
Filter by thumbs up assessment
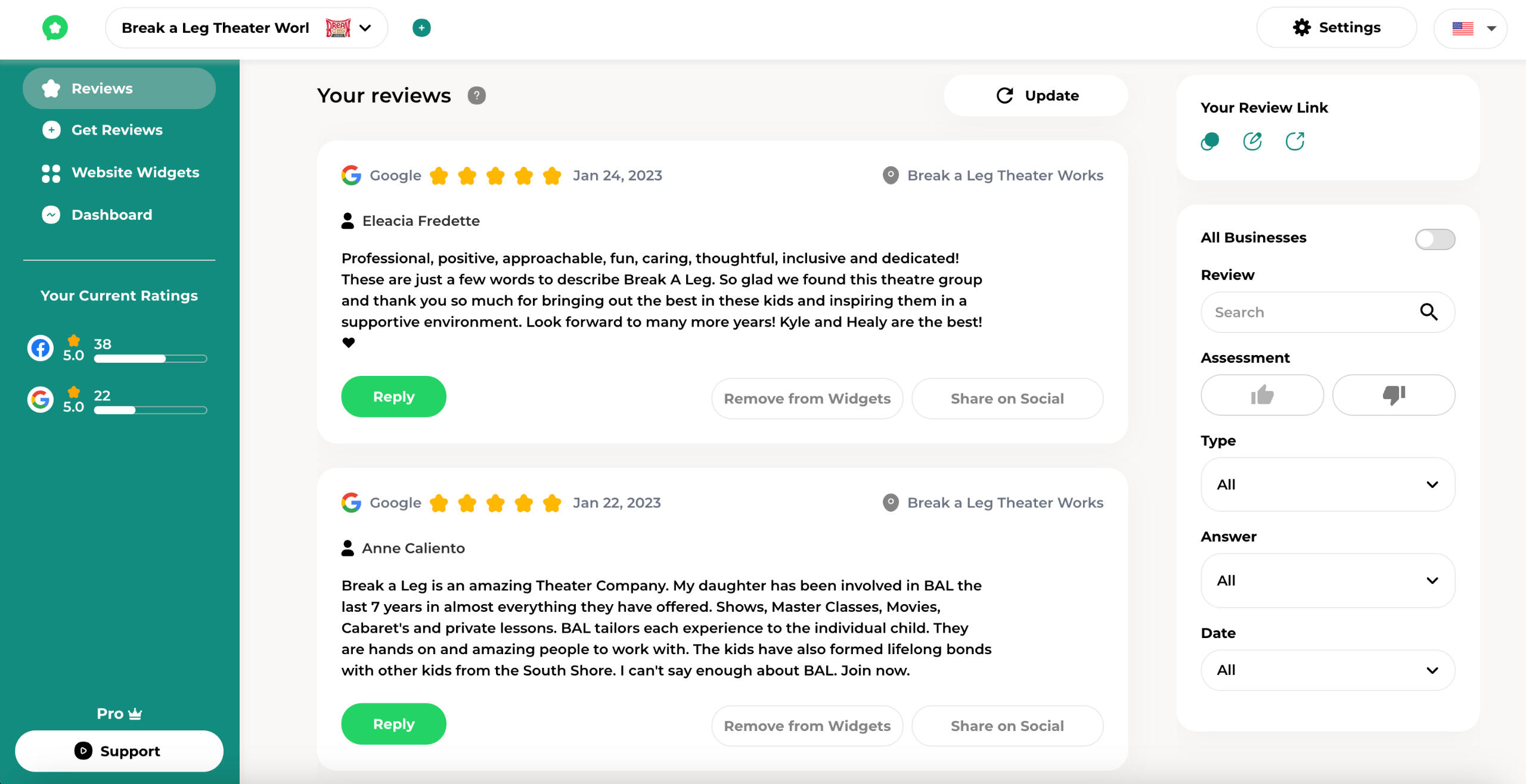1262,395
